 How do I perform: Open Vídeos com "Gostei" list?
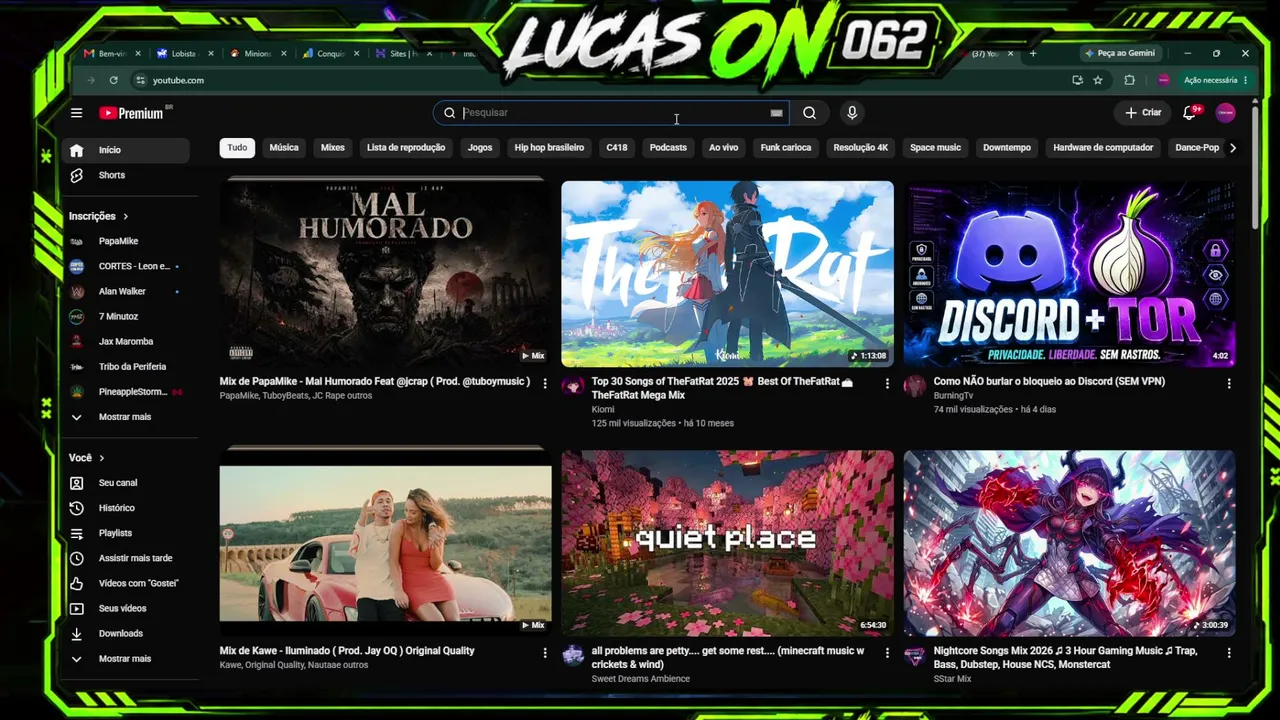pyautogui.click(x=127, y=583)
